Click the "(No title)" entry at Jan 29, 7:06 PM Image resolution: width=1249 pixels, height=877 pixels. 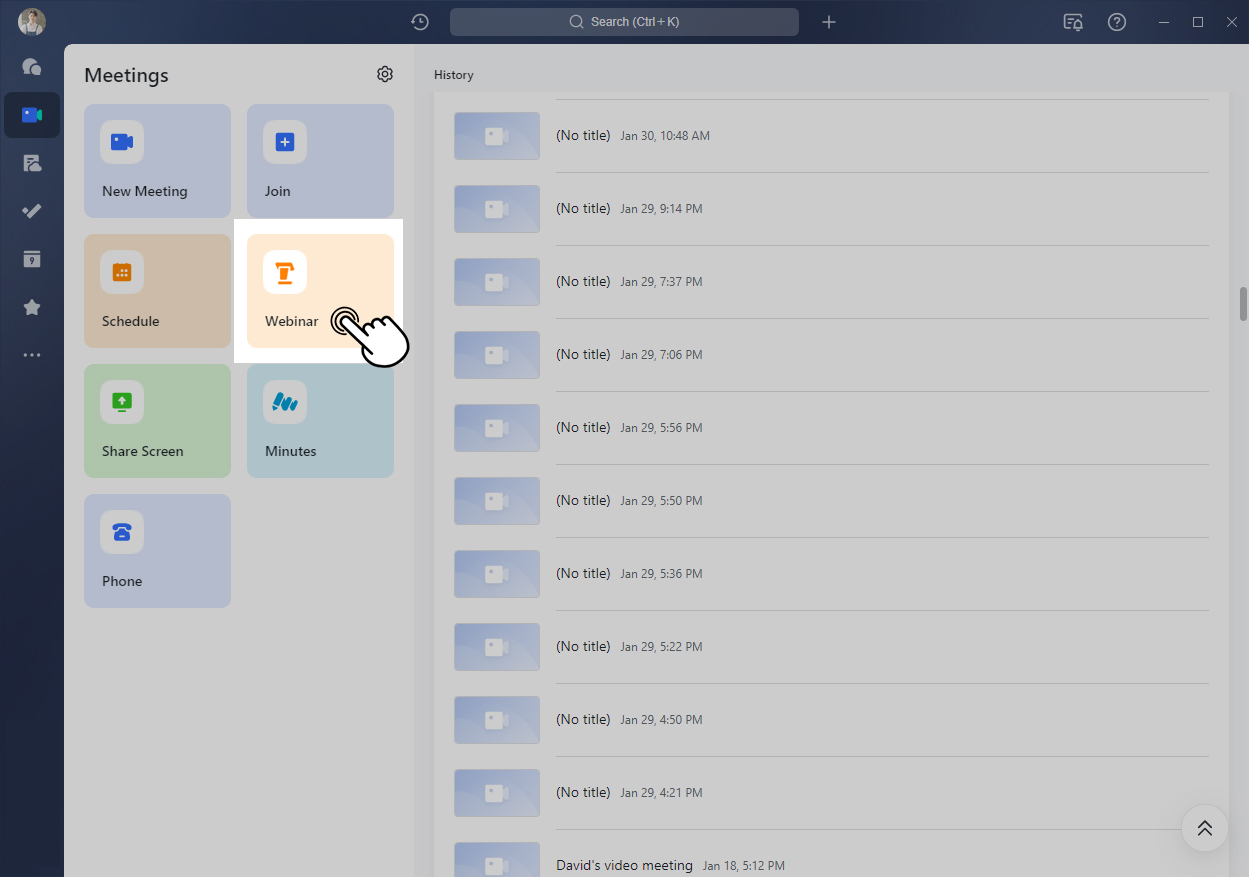point(583,354)
